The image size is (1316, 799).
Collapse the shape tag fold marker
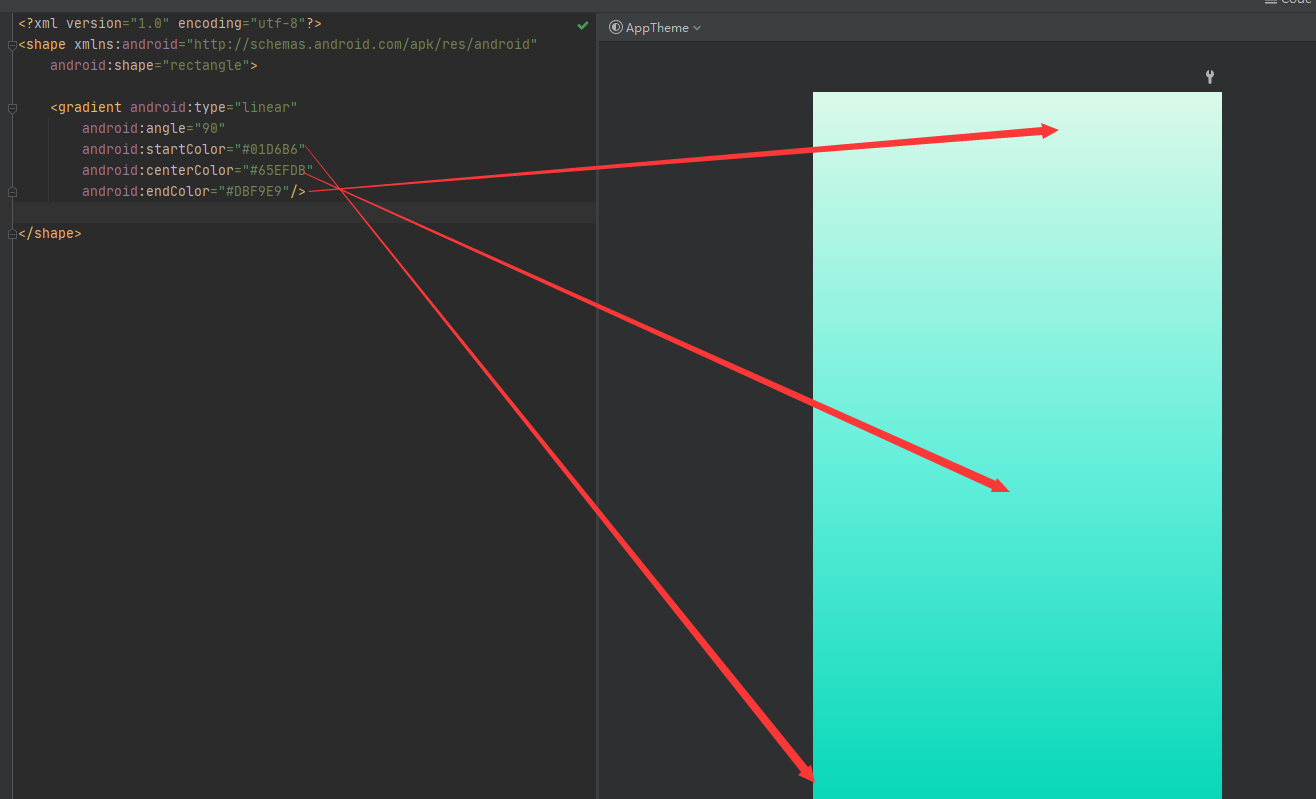pos(11,45)
